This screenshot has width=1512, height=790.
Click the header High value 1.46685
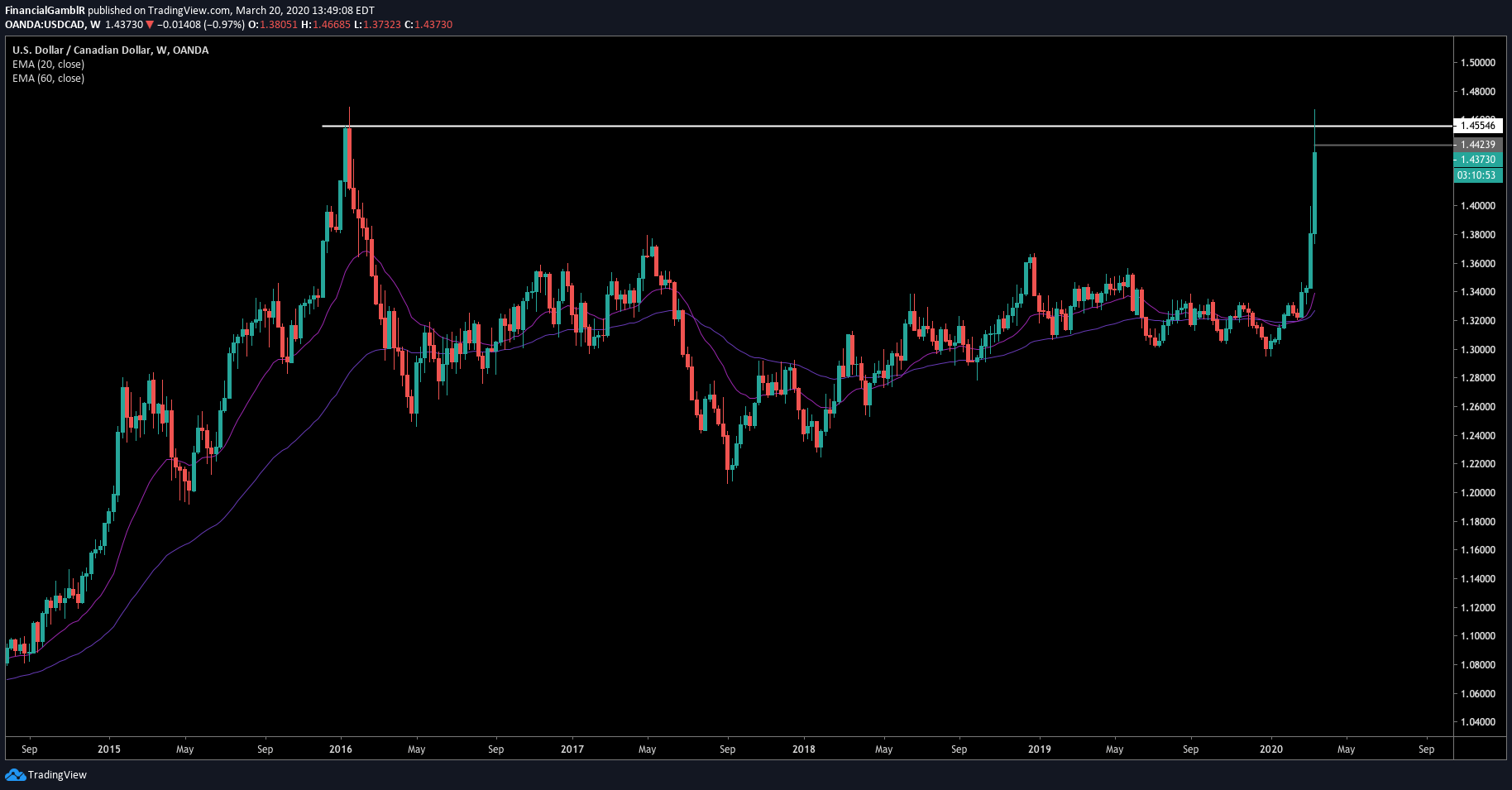(x=332, y=25)
